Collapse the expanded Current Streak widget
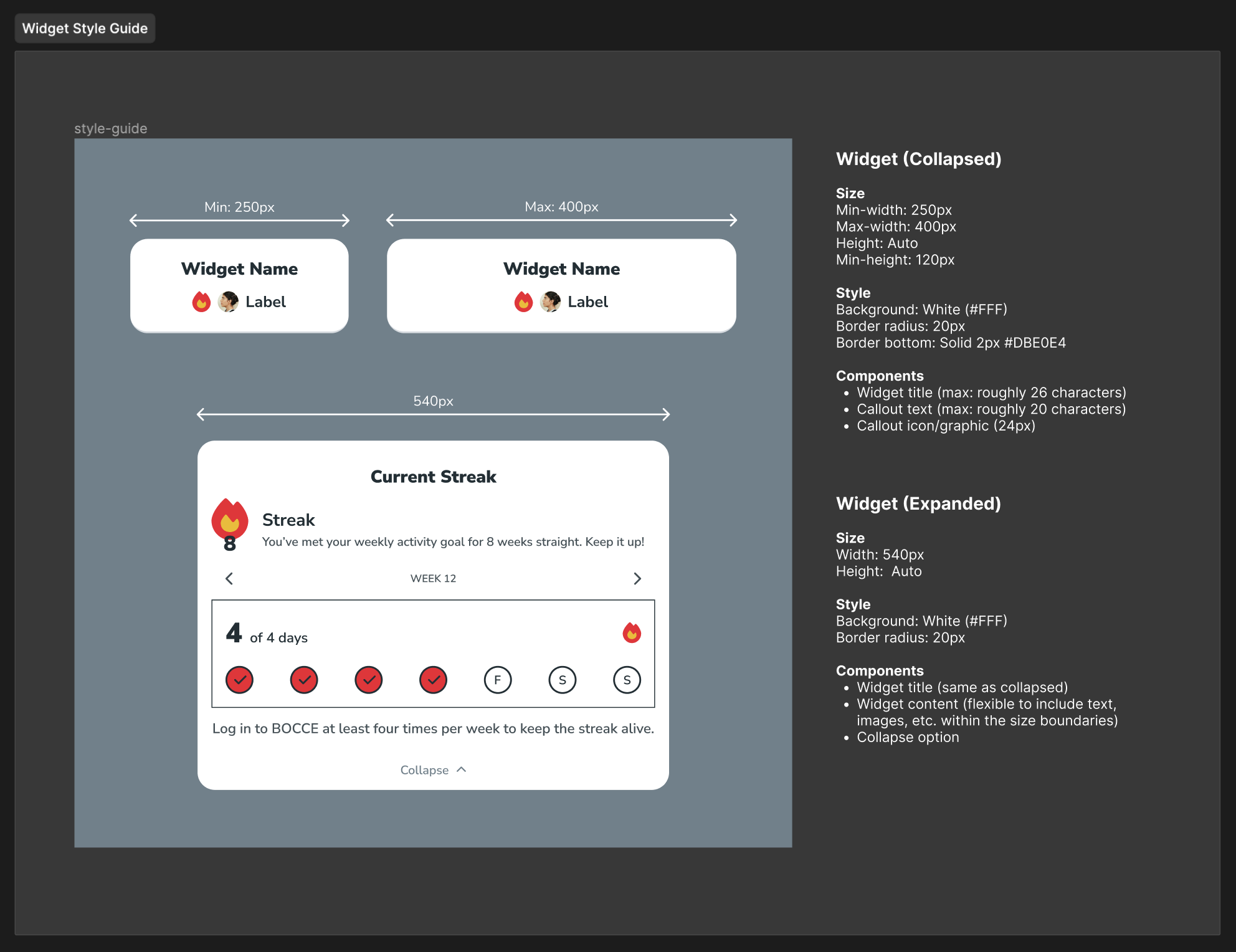This screenshot has height=952, width=1236. point(432,770)
